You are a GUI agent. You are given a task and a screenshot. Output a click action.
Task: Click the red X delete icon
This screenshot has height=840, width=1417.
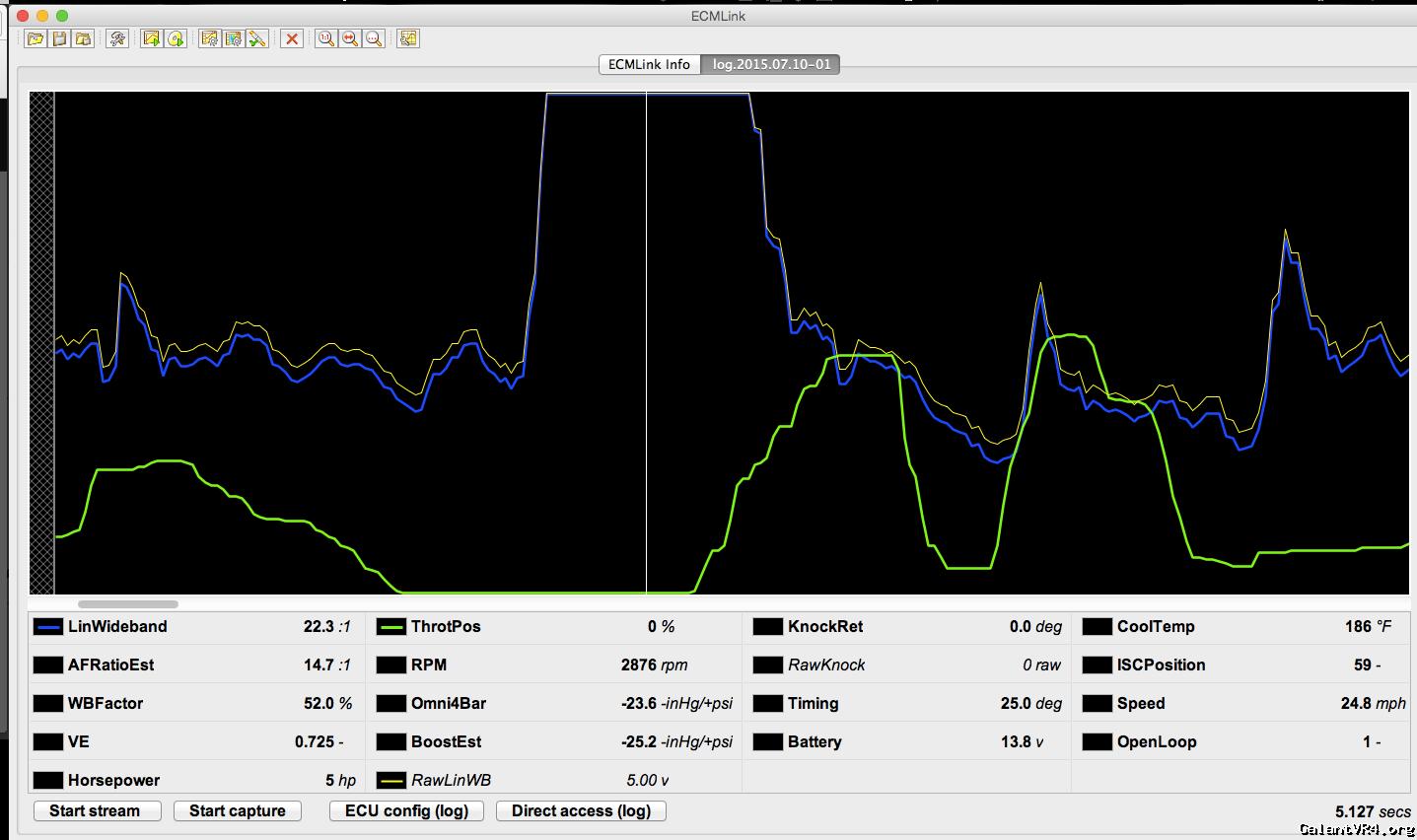[x=291, y=38]
